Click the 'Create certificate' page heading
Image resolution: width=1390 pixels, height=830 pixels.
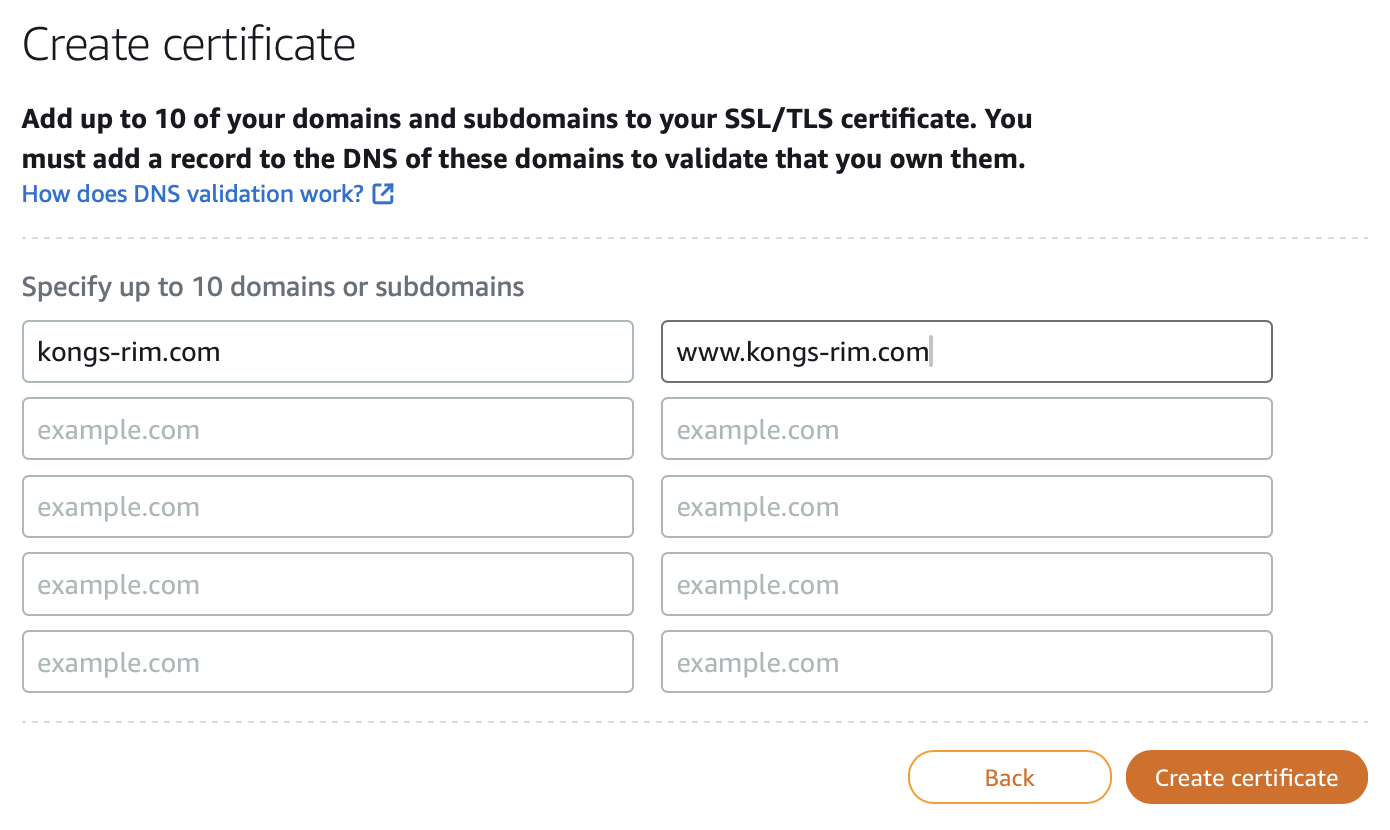point(189,45)
